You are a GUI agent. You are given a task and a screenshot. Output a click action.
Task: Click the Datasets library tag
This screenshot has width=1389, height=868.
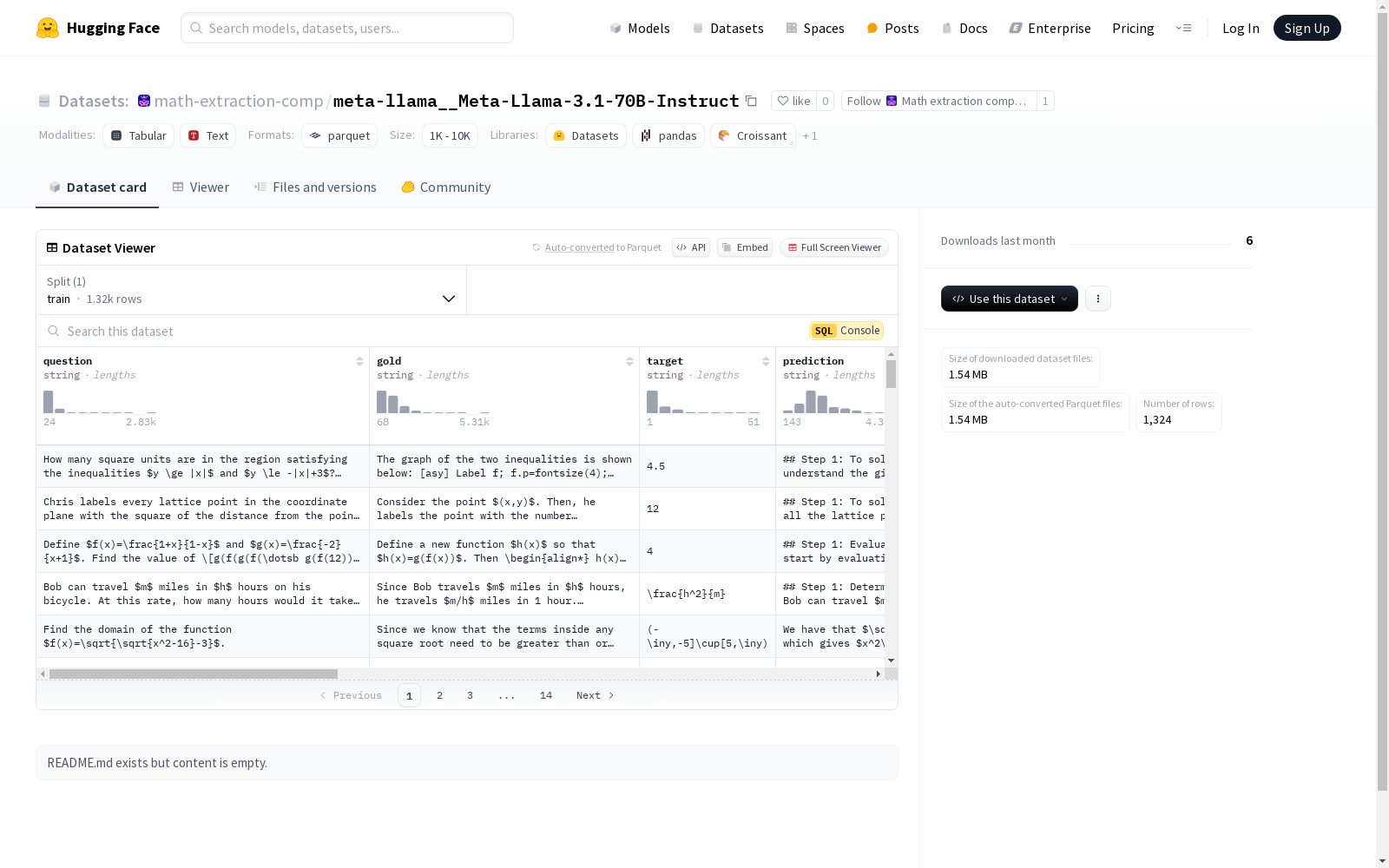click(586, 135)
